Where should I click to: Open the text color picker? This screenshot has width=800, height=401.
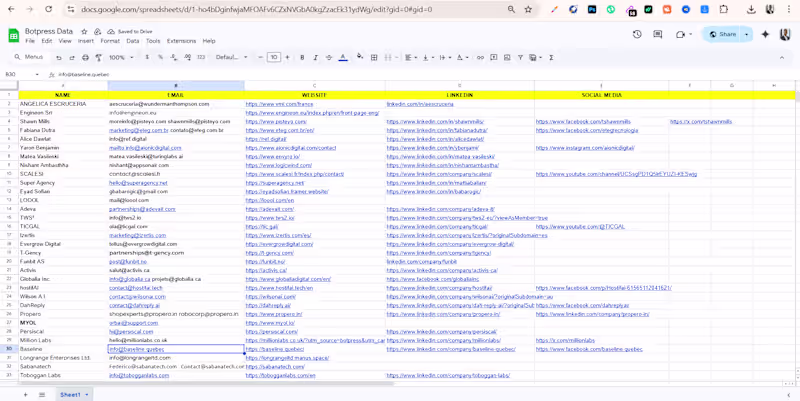(343, 58)
